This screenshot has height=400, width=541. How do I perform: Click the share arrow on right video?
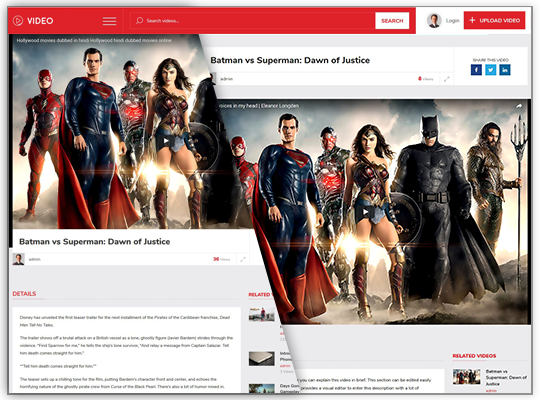pyautogui.click(x=519, y=106)
